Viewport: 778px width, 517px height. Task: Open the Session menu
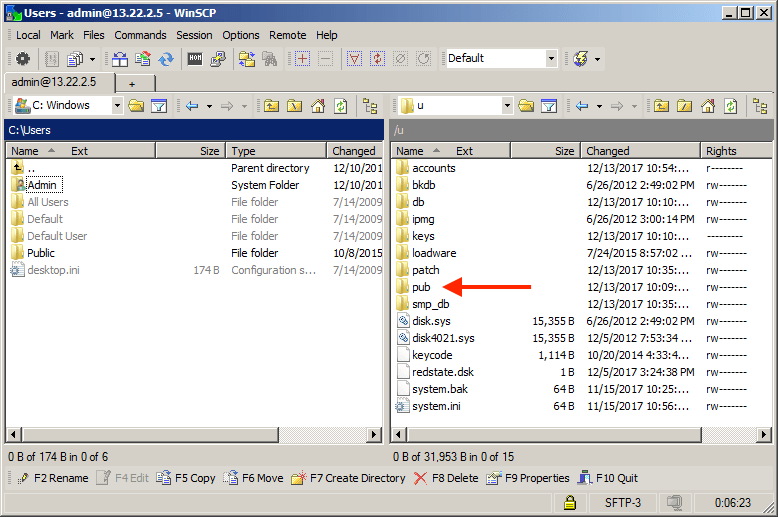194,35
